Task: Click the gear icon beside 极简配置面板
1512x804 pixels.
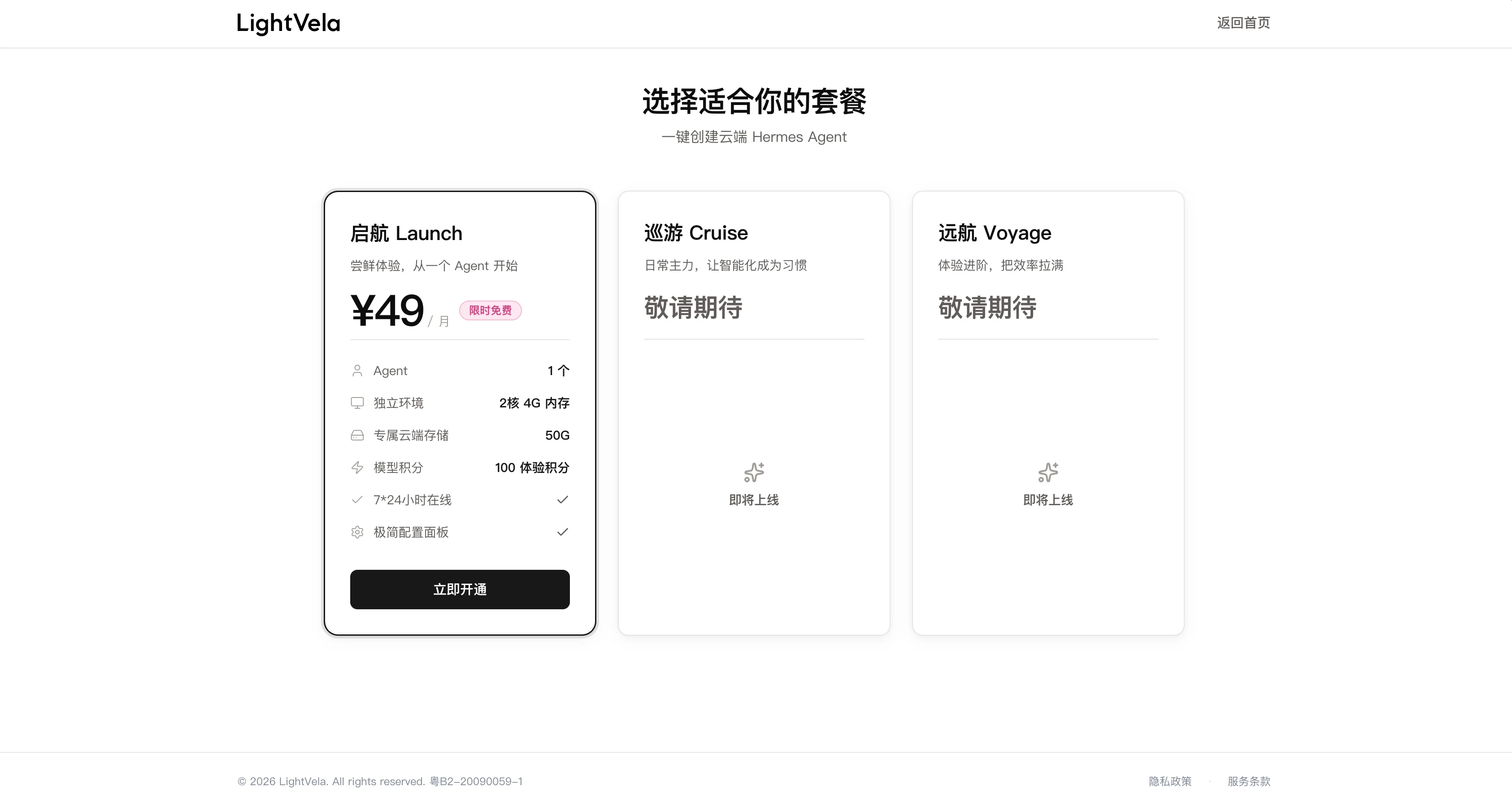Action: click(357, 532)
